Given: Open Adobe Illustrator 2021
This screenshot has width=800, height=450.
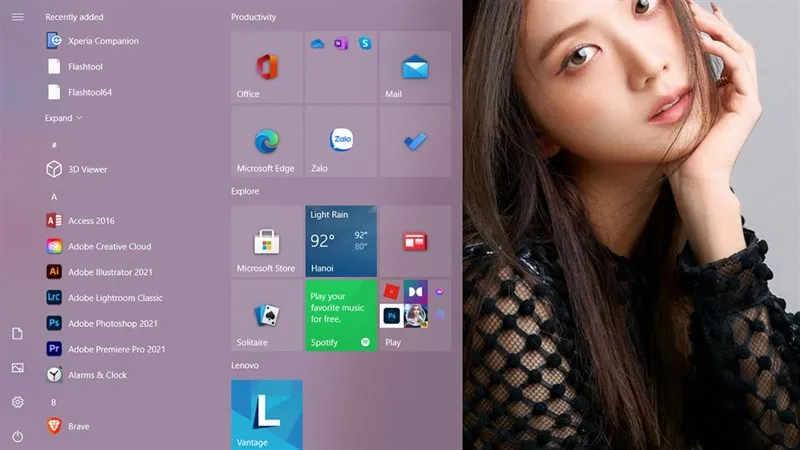Looking at the screenshot, I should [x=110, y=272].
